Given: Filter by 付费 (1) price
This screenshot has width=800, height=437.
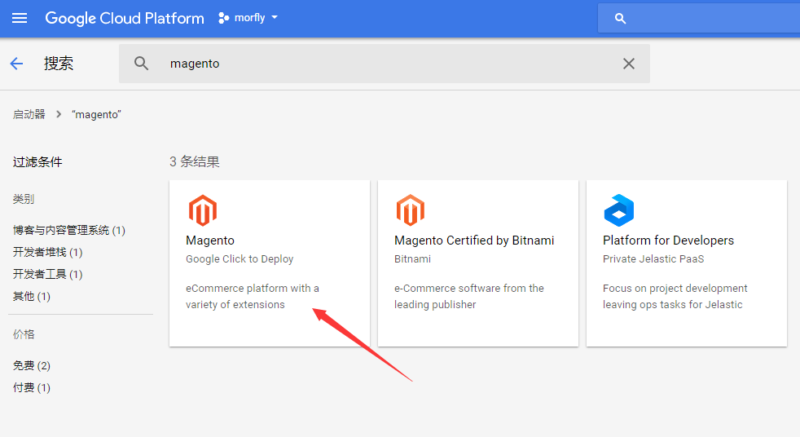Looking at the screenshot, I should point(32,387).
